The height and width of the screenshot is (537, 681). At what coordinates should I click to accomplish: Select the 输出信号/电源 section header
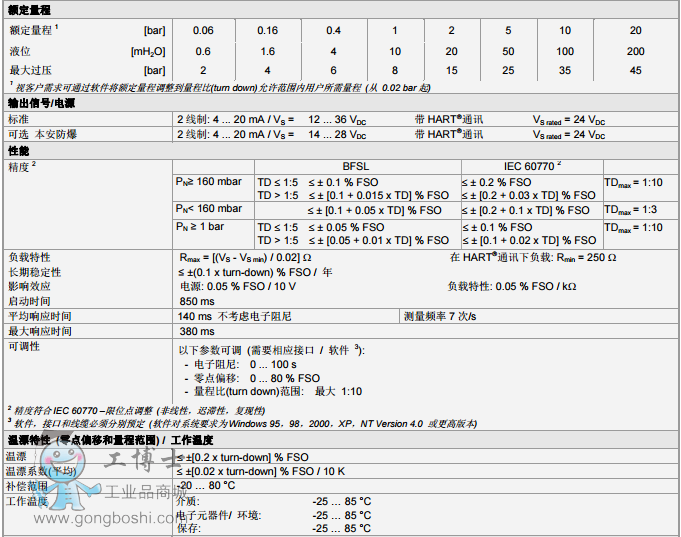(40, 103)
